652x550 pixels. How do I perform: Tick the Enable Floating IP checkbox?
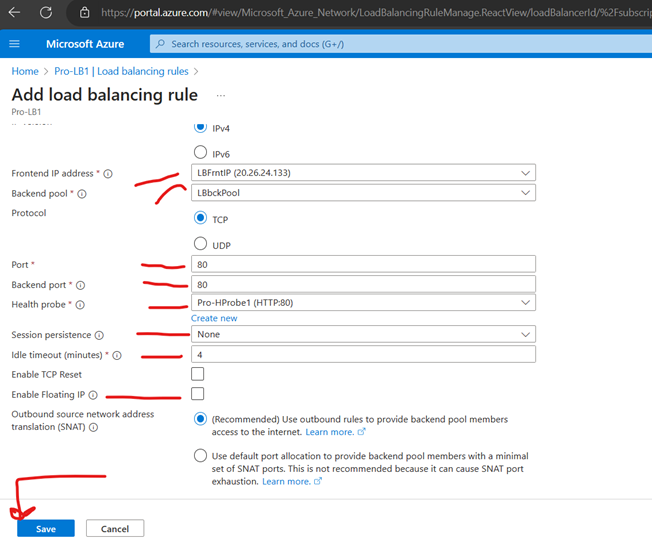(198, 393)
